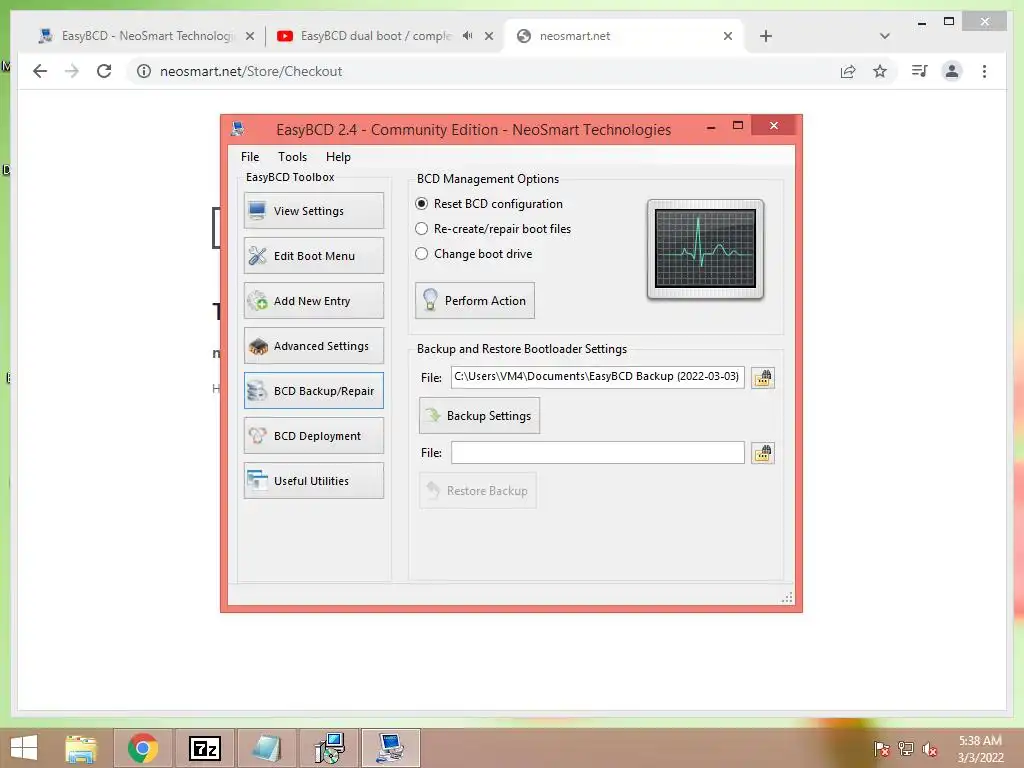Open Windows Start button
Screen dimensions: 1024x768
pos(24,748)
